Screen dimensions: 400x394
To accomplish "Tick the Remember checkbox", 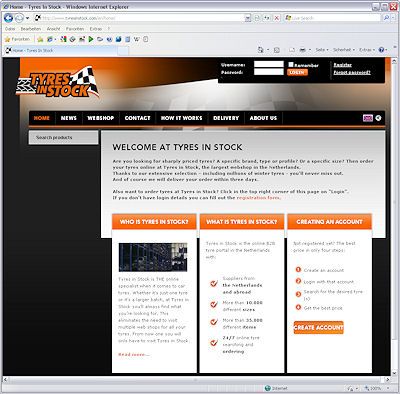I will [291, 64].
